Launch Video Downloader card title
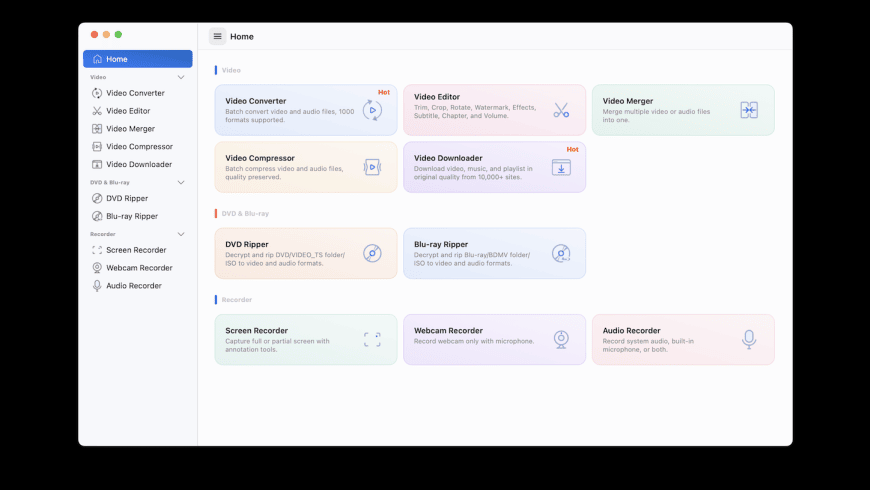 [x=448, y=158]
